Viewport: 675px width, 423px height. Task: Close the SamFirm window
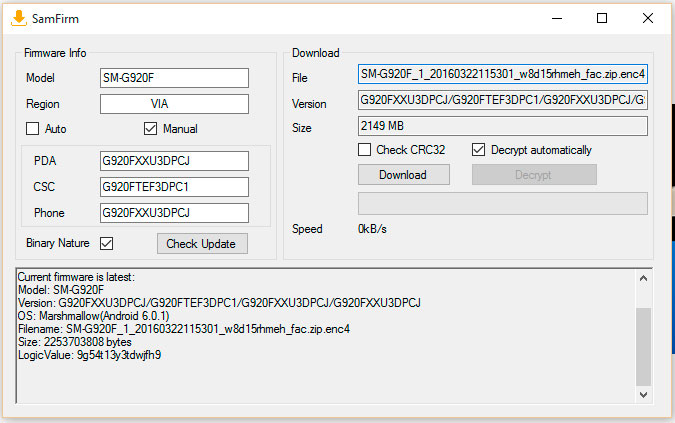pyautogui.click(x=648, y=19)
